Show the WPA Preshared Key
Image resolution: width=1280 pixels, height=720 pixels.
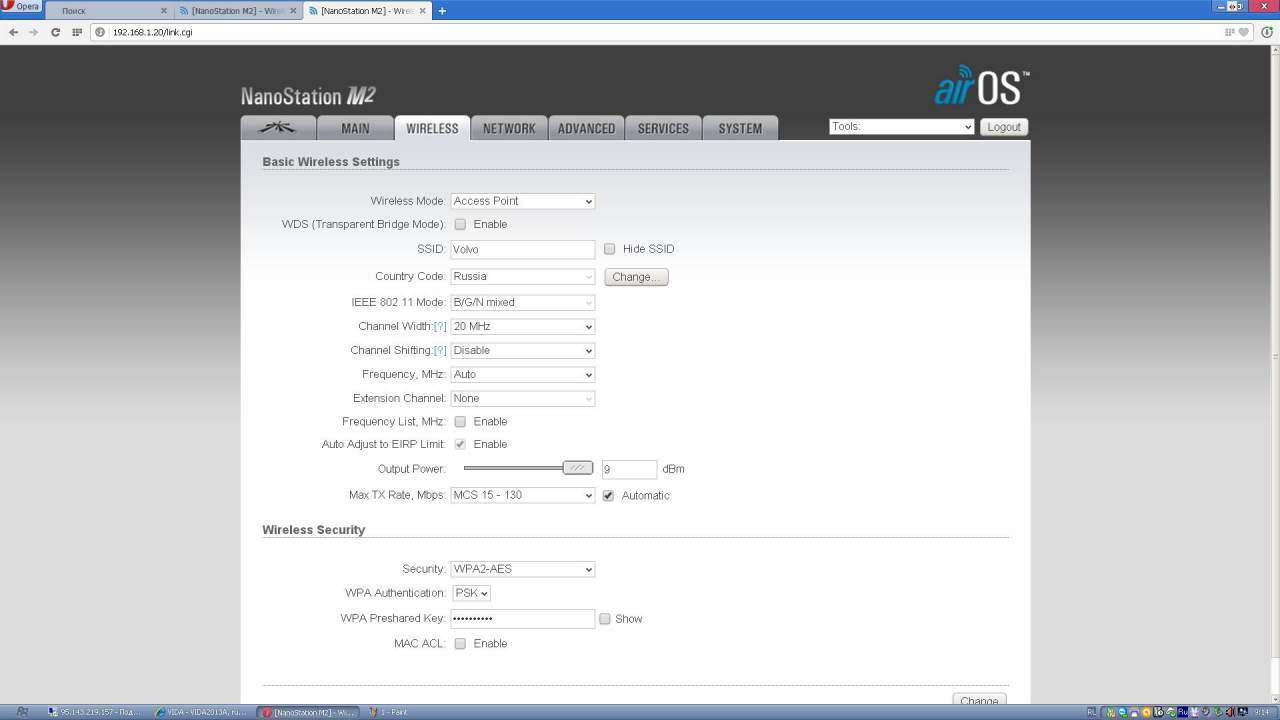coord(604,619)
